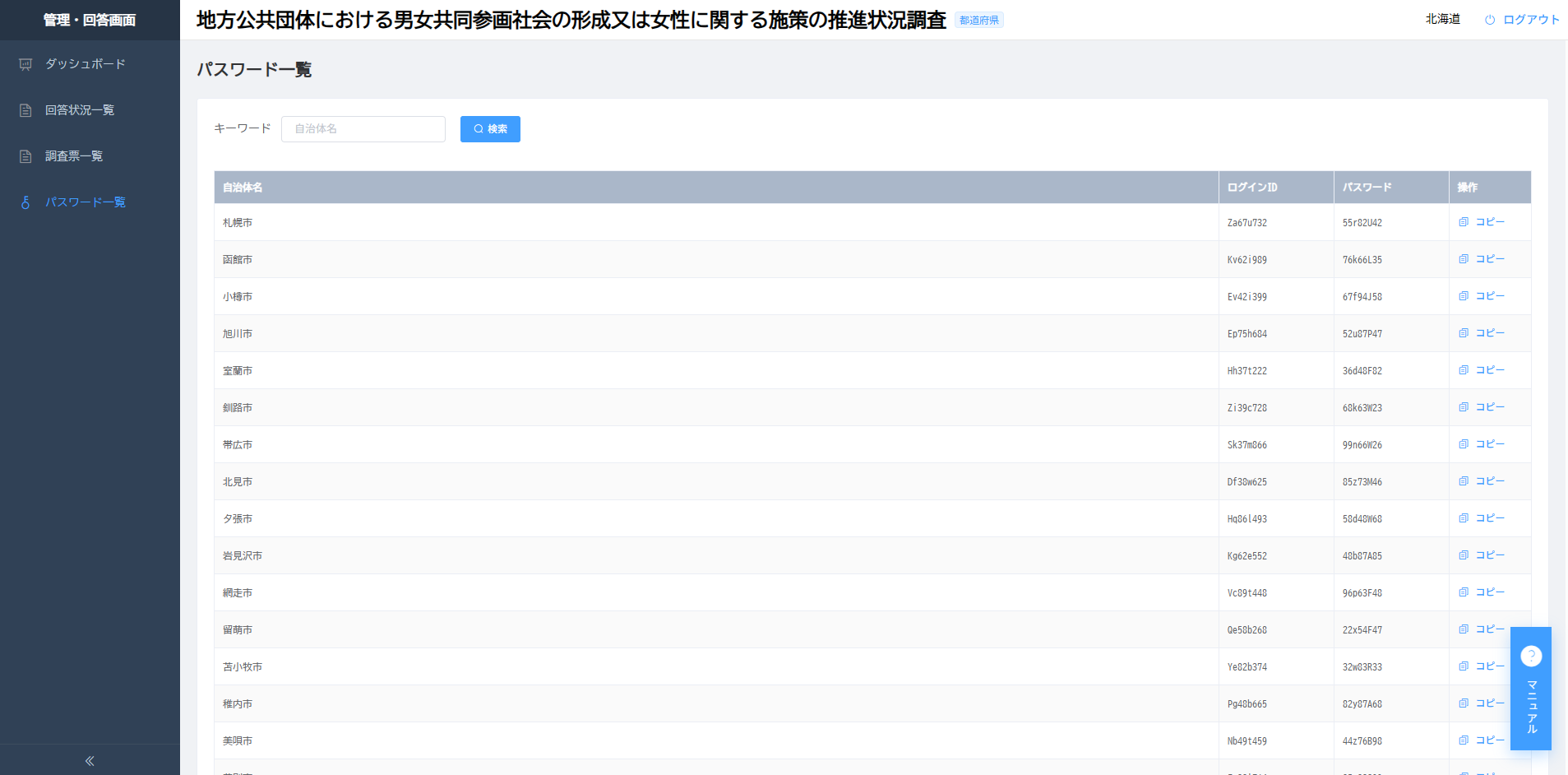Click the copy icon for 札幌市
The width and height of the screenshot is (1568, 775).
click(x=1464, y=222)
